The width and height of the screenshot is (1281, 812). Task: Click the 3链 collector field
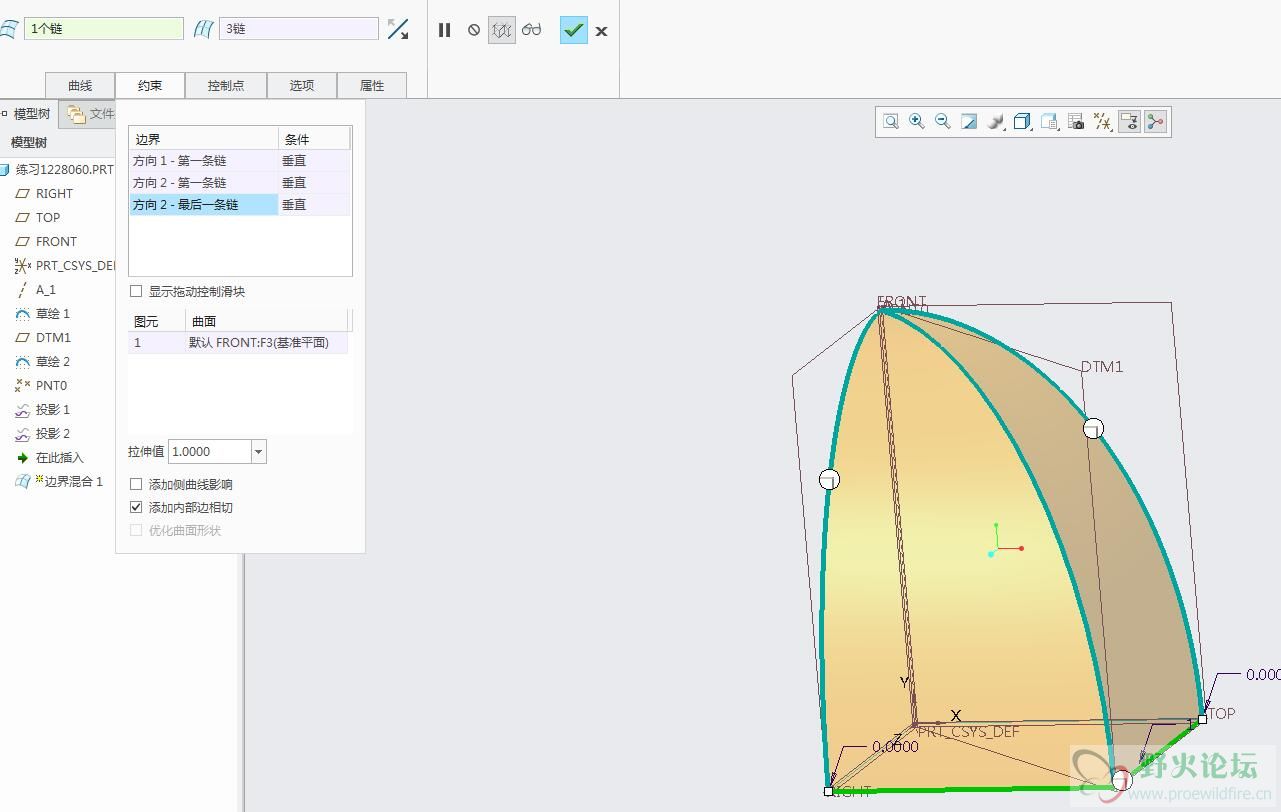click(299, 29)
